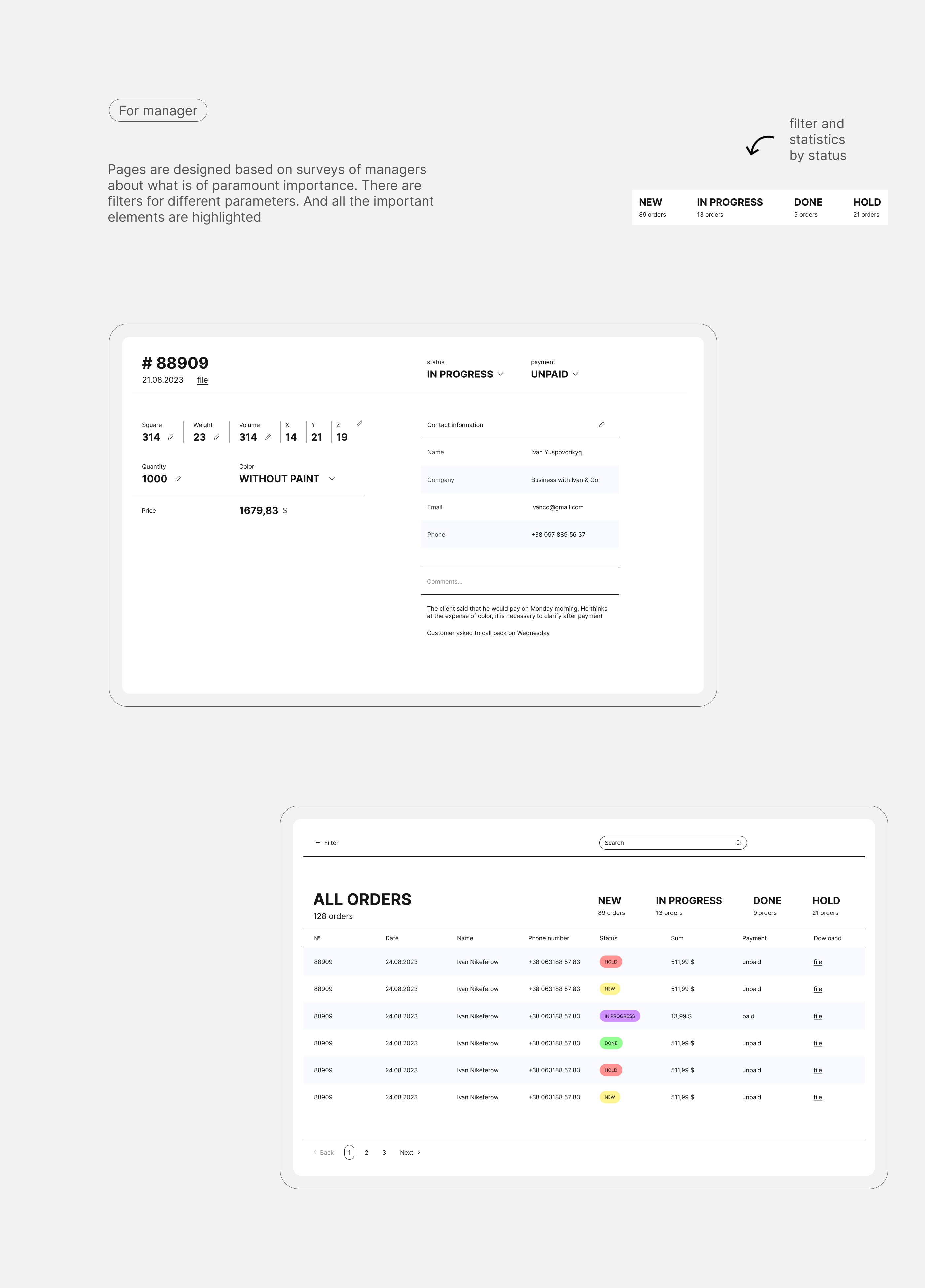The width and height of the screenshot is (925, 1288).
Task: Click the pencil icon beside Quantity 1000
Action: 178,479
